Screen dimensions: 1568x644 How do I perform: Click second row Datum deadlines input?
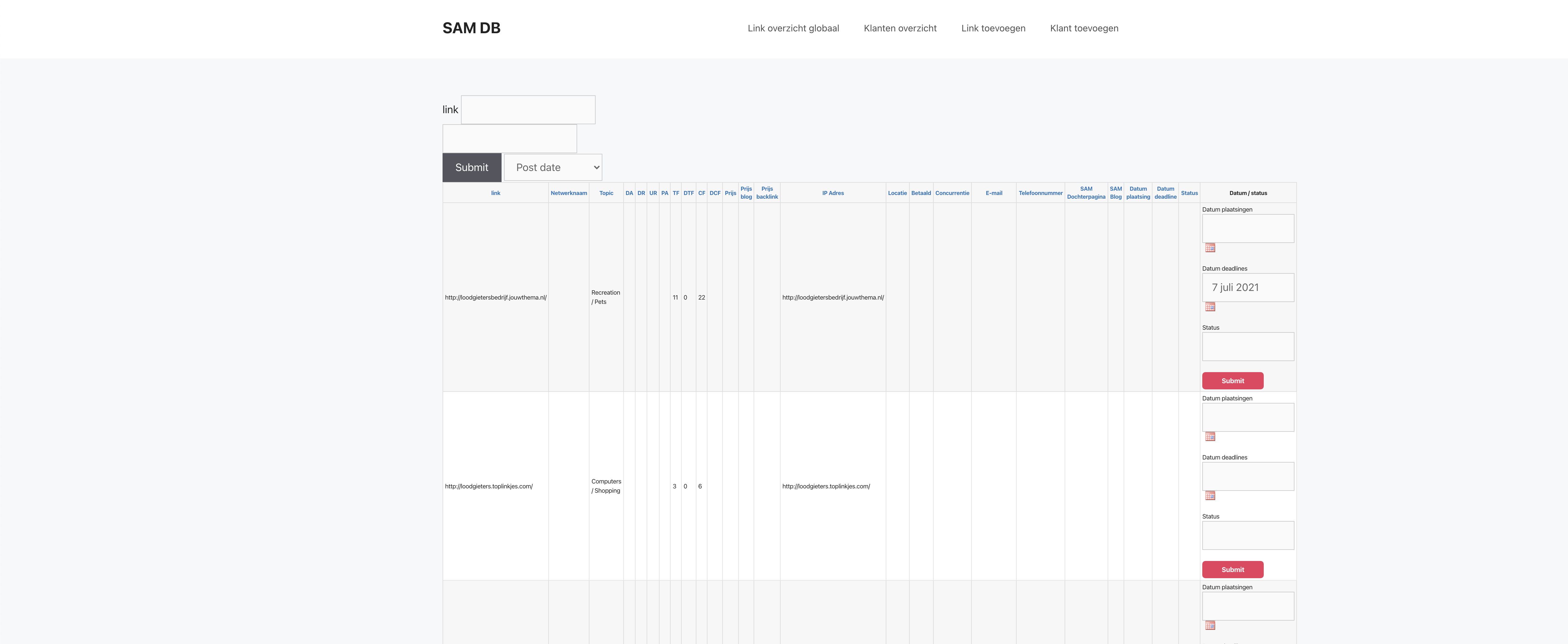pos(1248,476)
